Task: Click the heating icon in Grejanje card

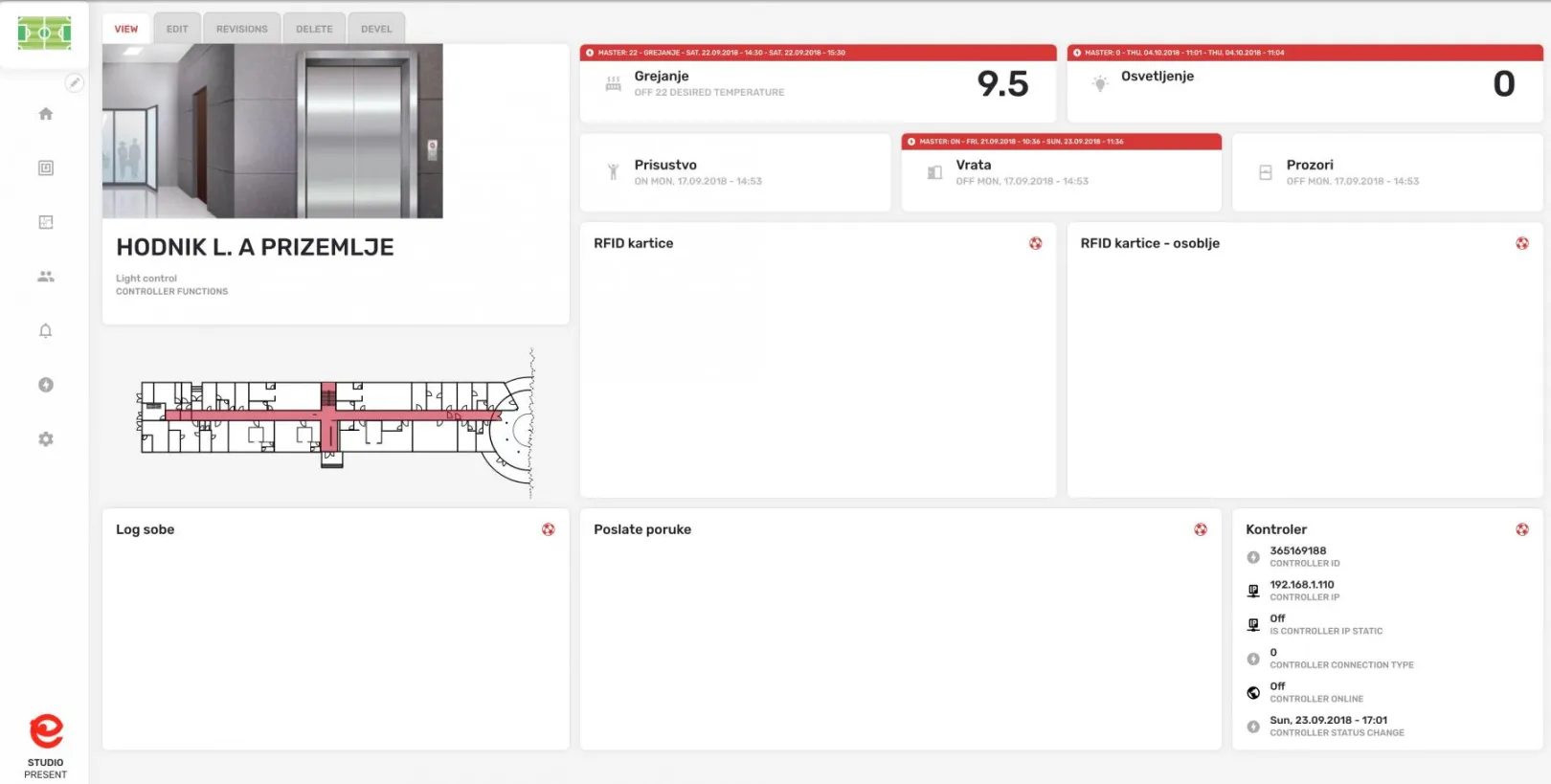Action: [x=614, y=84]
